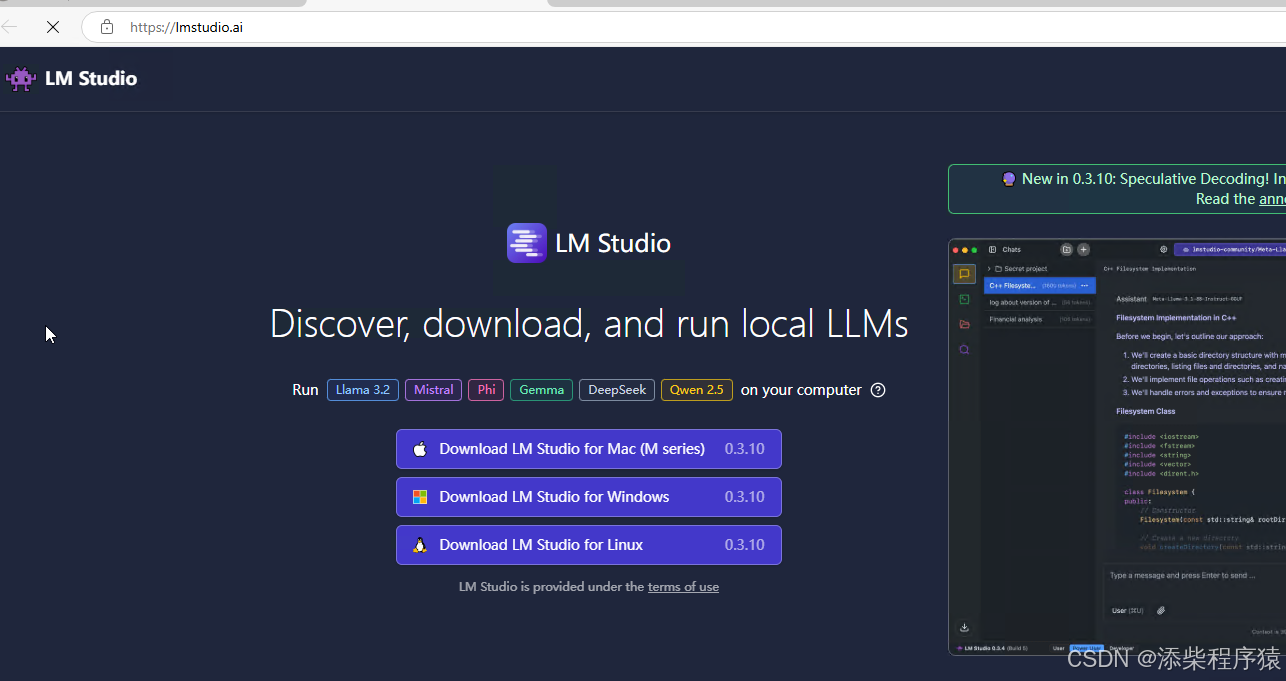The width and height of the screenshot is (1286, 681).
Task: Select the Mistral model badge
Action: click(x=433, y=390)
